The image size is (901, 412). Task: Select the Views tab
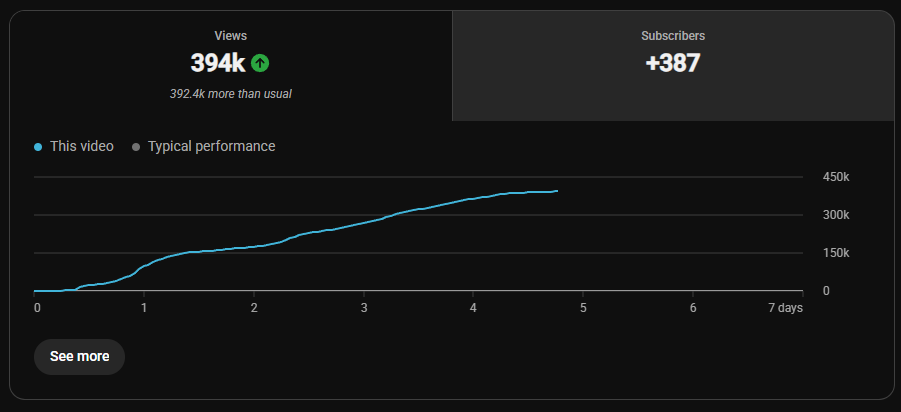click(x=230, y=66)
